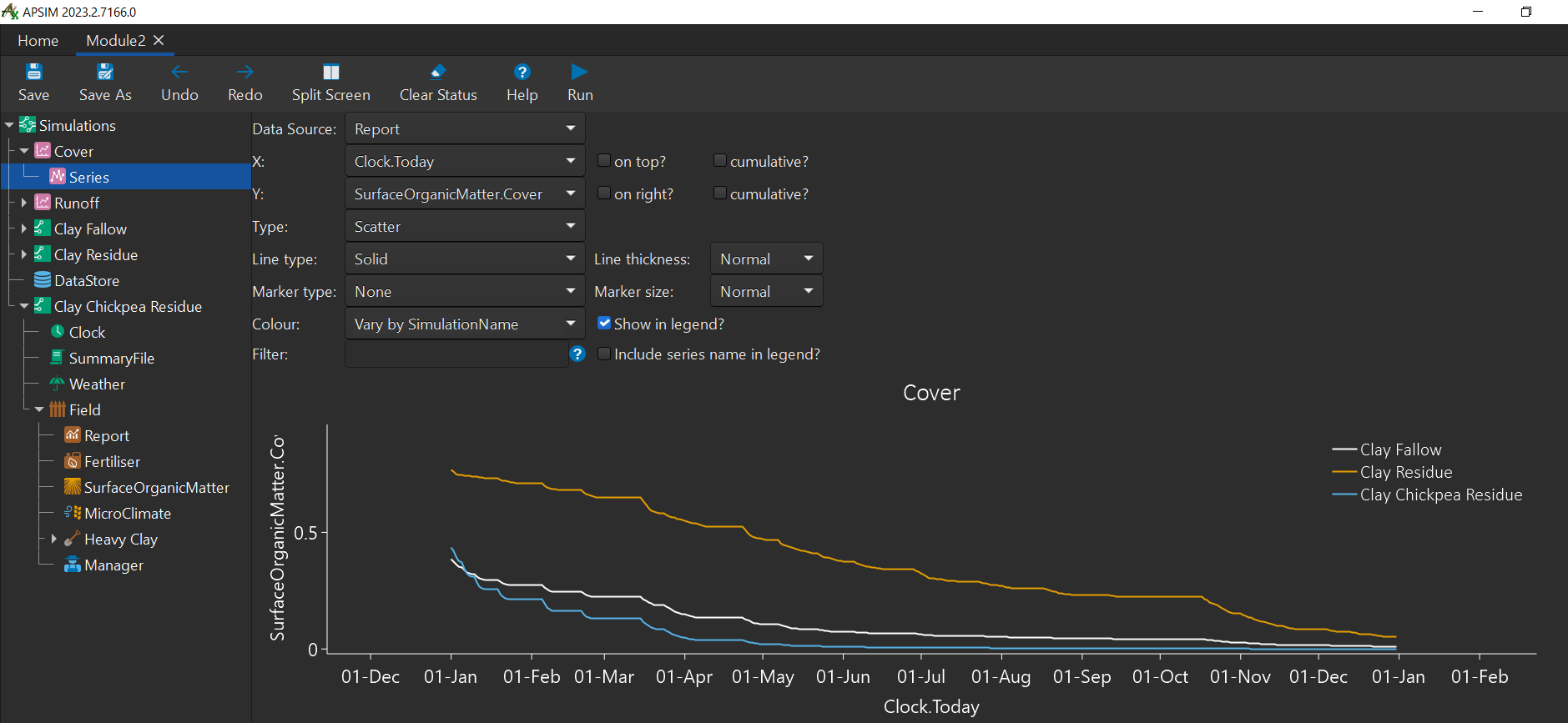Select the Report node icon
This screenshot has height=723, width=1568.
click(x=73, y=435)
